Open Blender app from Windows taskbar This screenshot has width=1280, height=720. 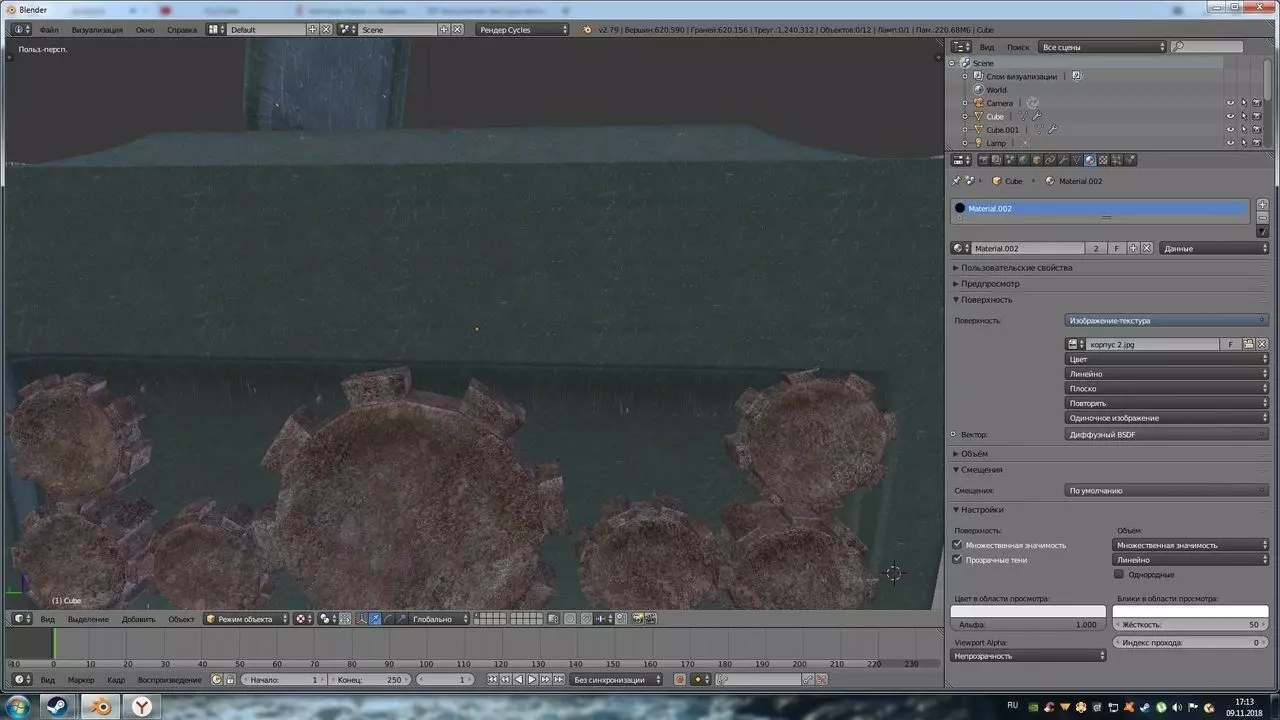[x=99, y=707]
